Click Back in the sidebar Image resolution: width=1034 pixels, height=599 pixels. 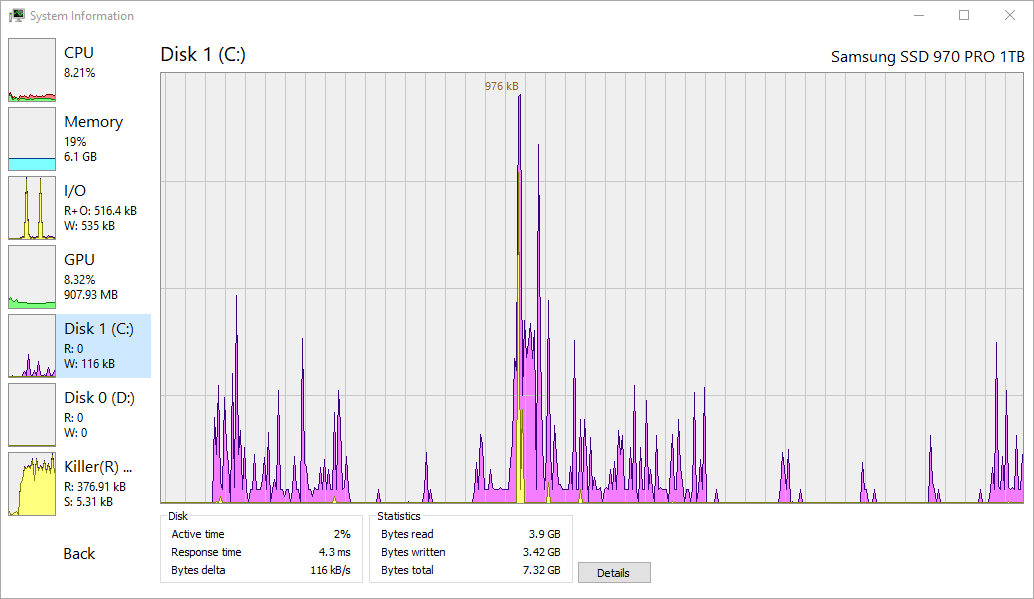pyautogui.click(x=78, y=553)
